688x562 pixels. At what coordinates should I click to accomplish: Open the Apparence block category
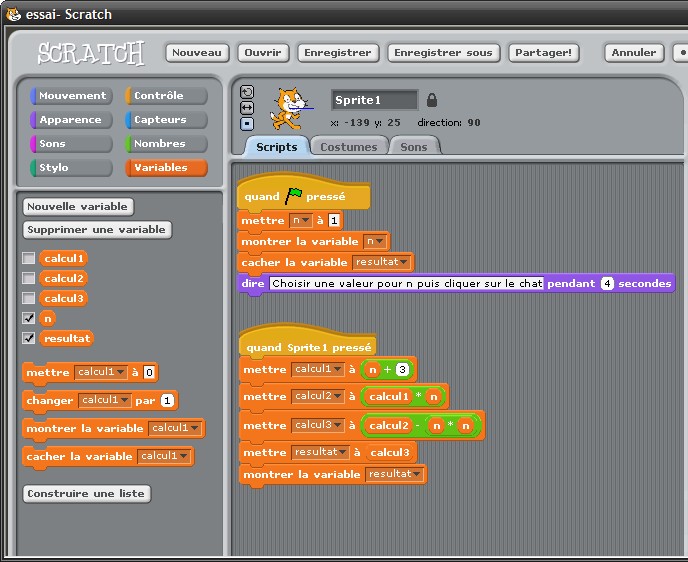(x=72, y=119)
